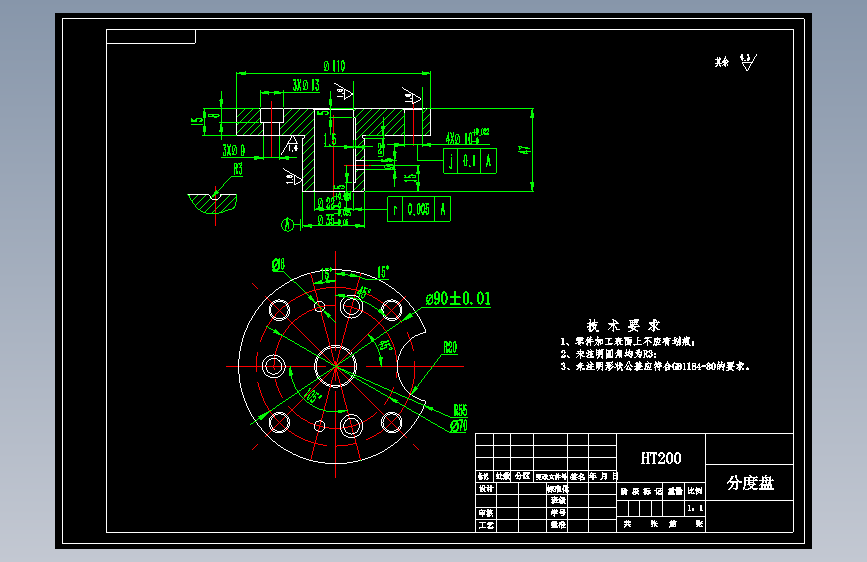
Task: Select the 4XØ10 hole dimension text
Action: (468, 136)
